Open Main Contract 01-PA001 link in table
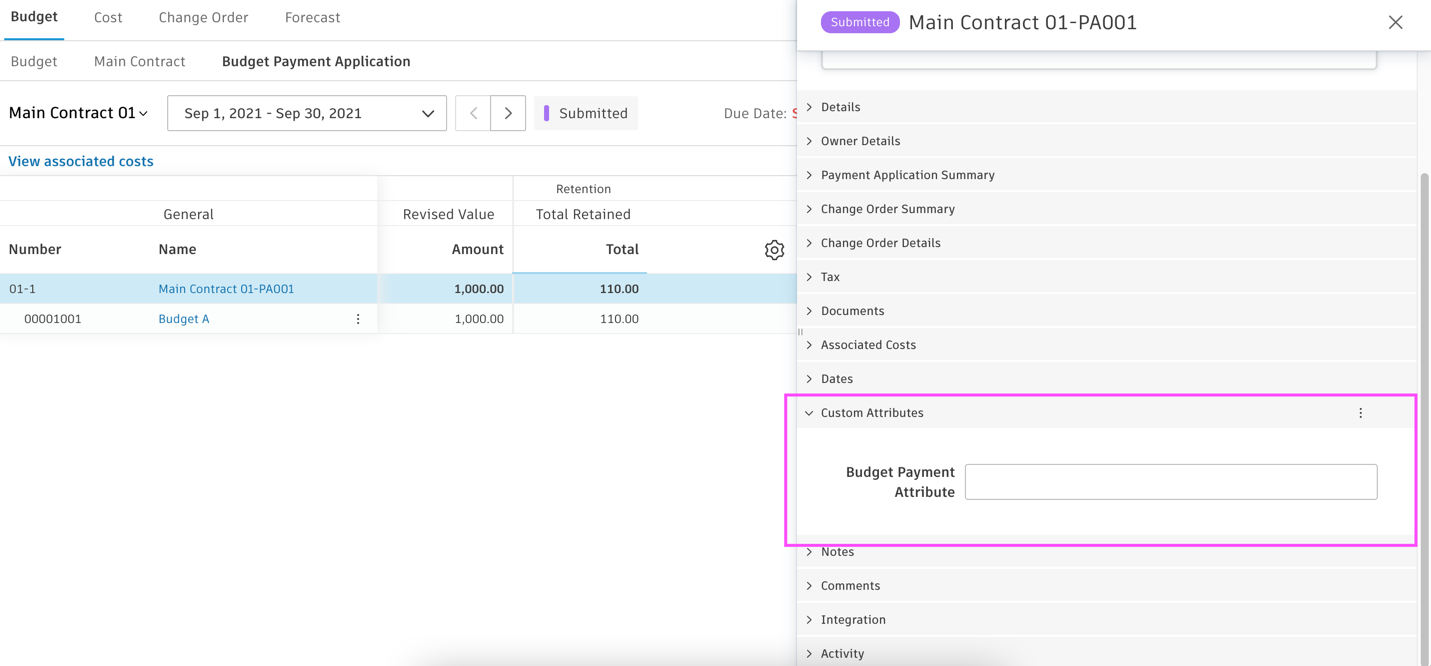 click(226, 289)
